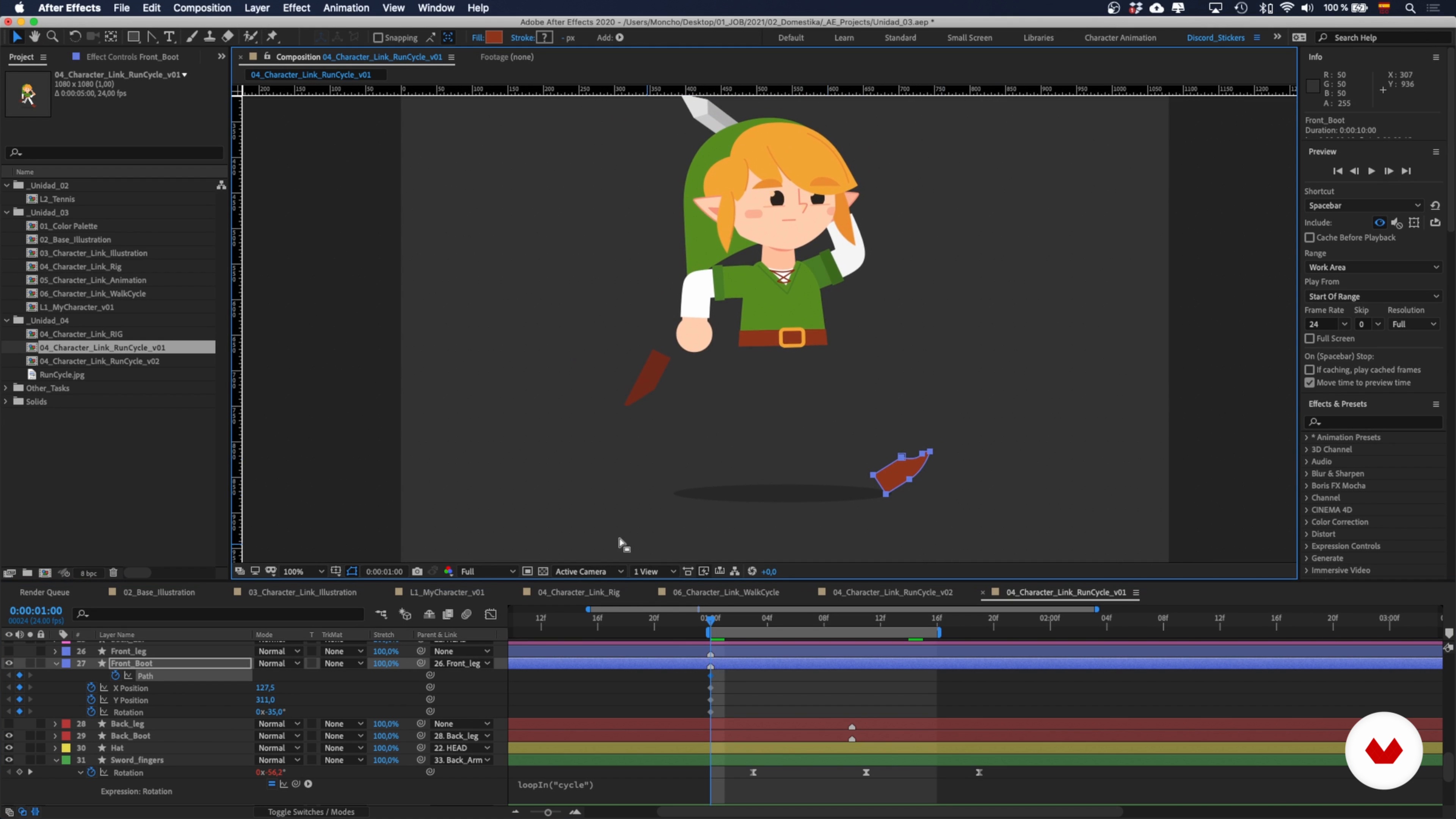Enable the Snapping checkbox
The height and width of the screenshot is (819, 1456).
tap(378, 38)
